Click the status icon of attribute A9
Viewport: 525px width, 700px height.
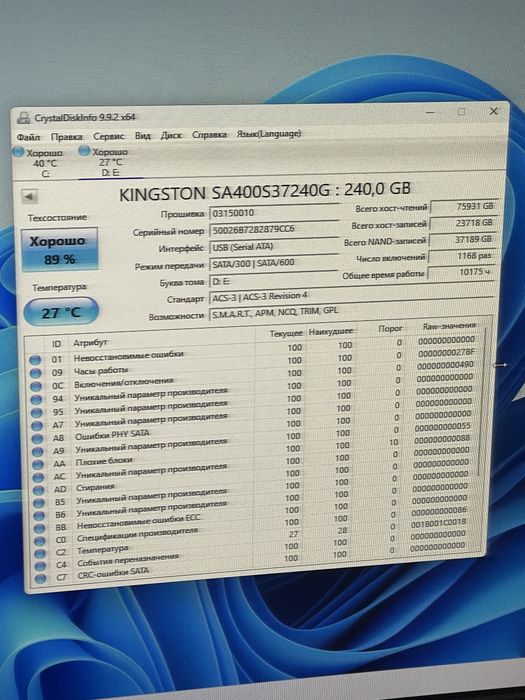(x=38, y=451)
